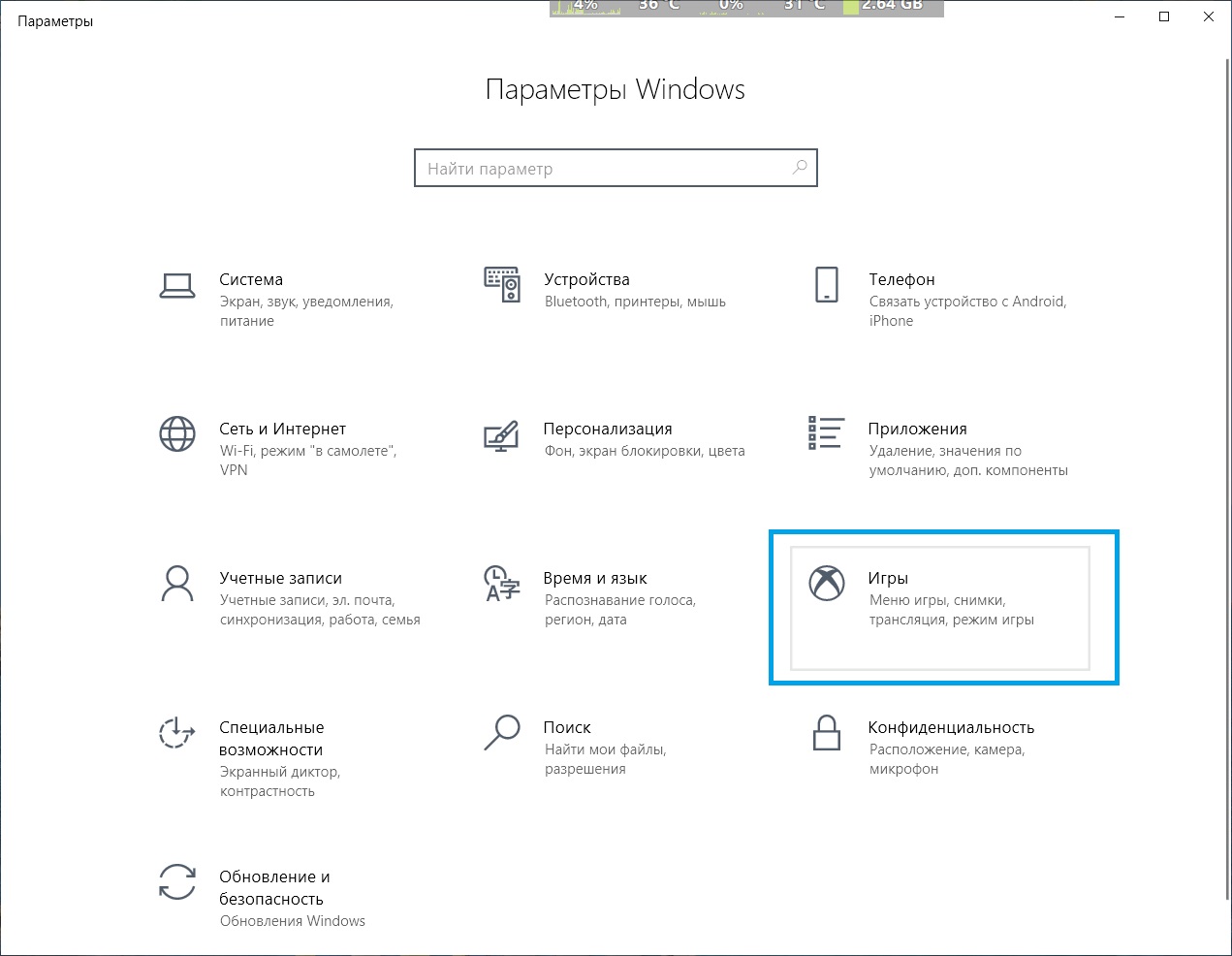Click 'Wi-Fi, режим "в самолете", VPN' text
This screenshot has height=956, width=1232.
coord(308,461)
